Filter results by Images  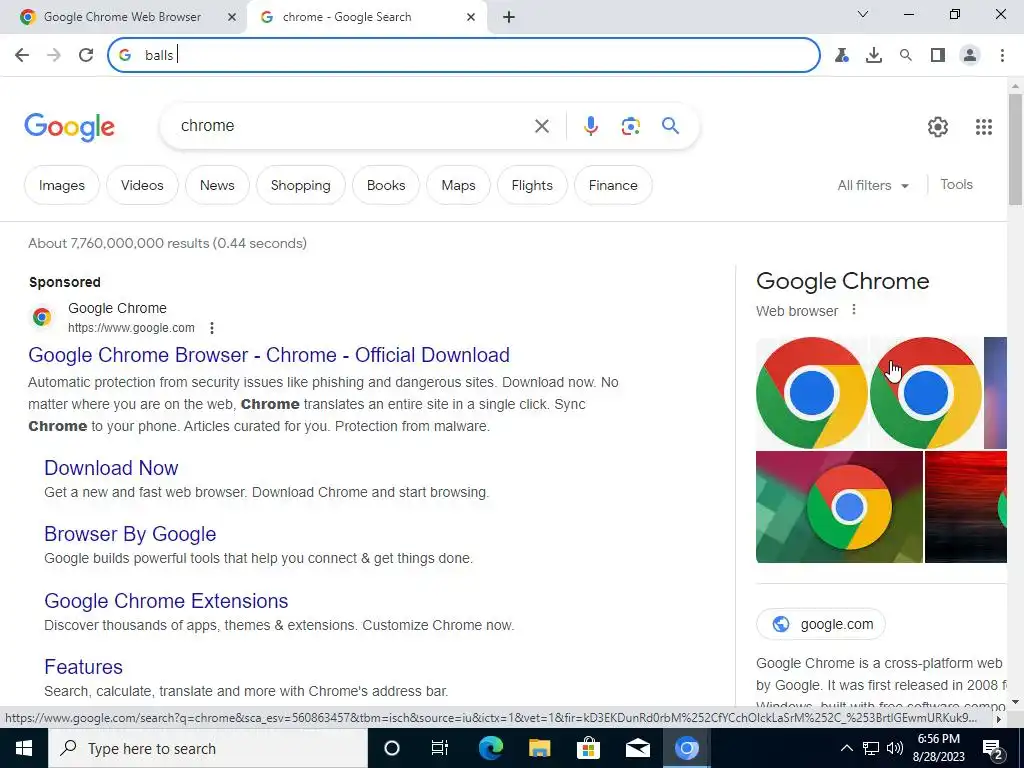click(61, 185)
